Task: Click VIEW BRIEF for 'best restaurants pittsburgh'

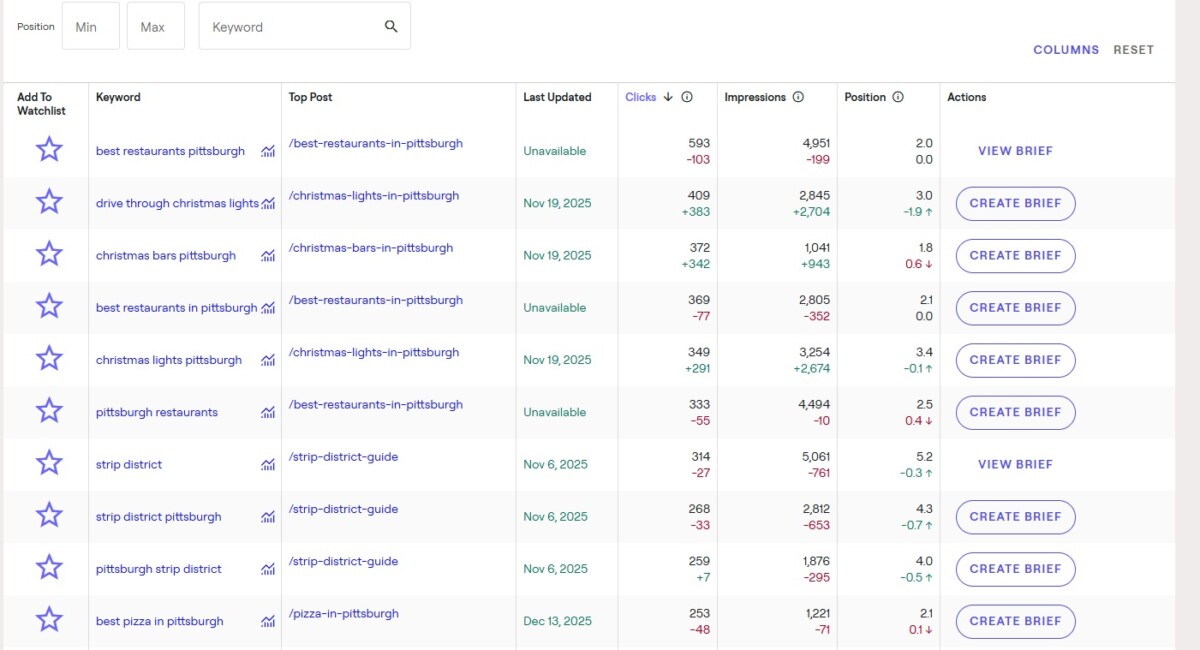Action: [1015, 150]
